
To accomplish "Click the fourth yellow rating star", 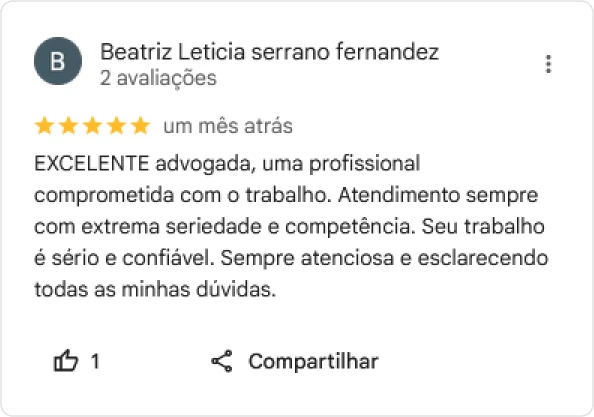I will pos(117,126).
